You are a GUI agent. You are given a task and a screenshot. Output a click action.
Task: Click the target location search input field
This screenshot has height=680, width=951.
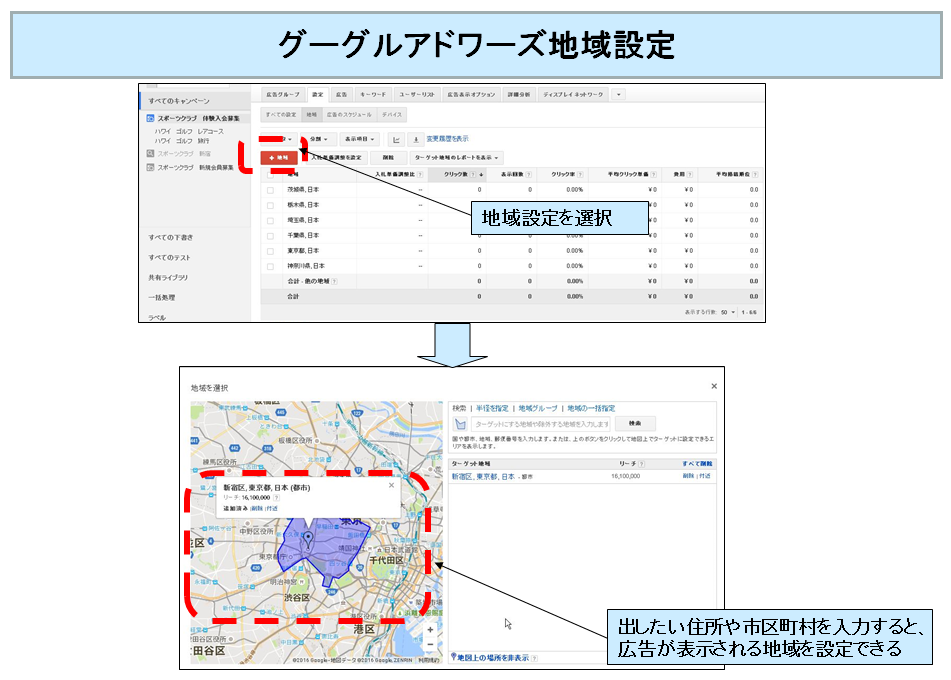pos(540,424)
